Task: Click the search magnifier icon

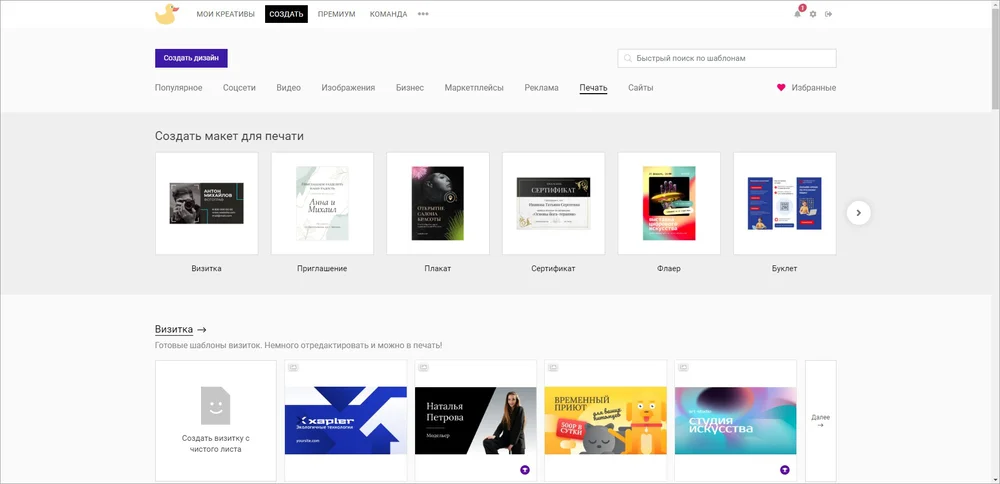Action: (628, 58)
